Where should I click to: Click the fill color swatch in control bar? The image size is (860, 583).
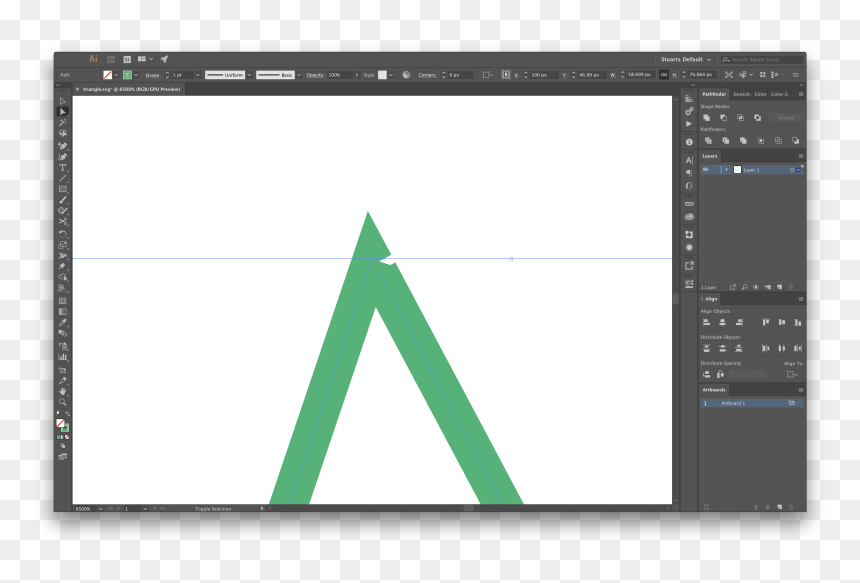click(x=108, y=75)
